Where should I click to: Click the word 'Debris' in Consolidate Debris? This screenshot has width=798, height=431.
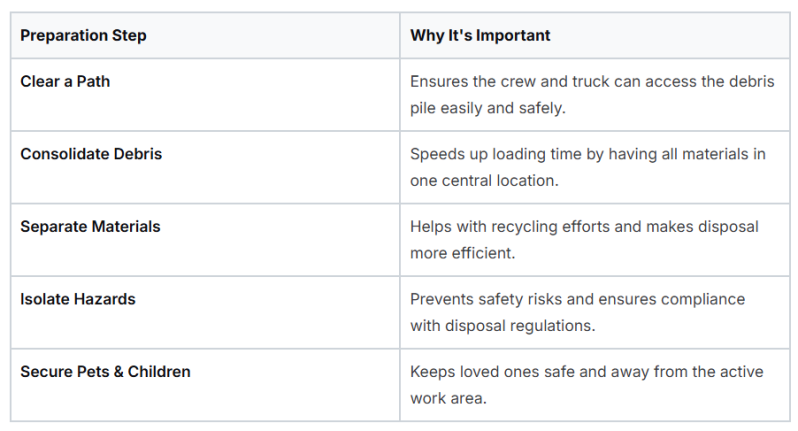pyautogui.click(x=137, y=154)
